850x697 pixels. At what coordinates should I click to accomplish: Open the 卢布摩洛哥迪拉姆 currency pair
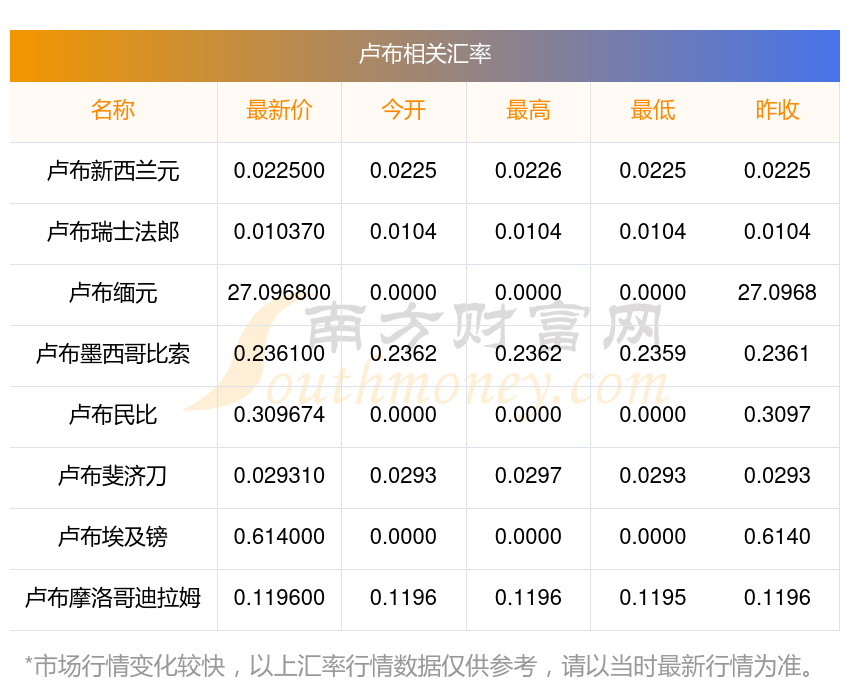113,598
